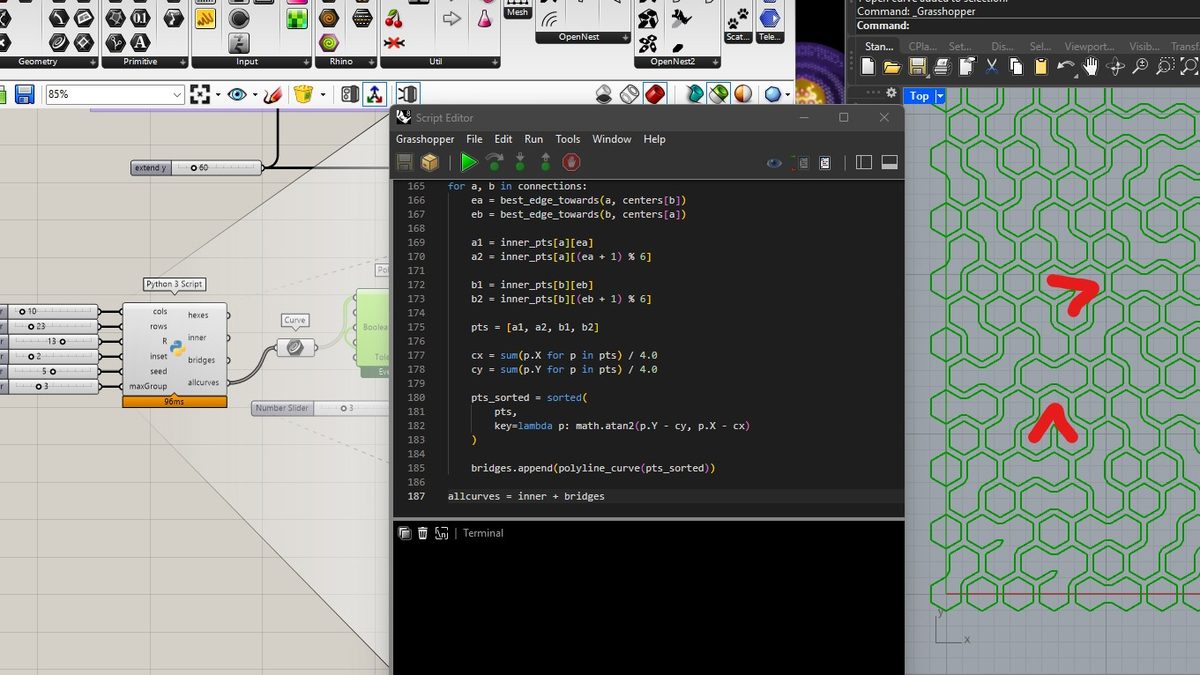Select the Pan hand tool in Rhino
Screen dimensions: 1200x675
point(1090,67)
